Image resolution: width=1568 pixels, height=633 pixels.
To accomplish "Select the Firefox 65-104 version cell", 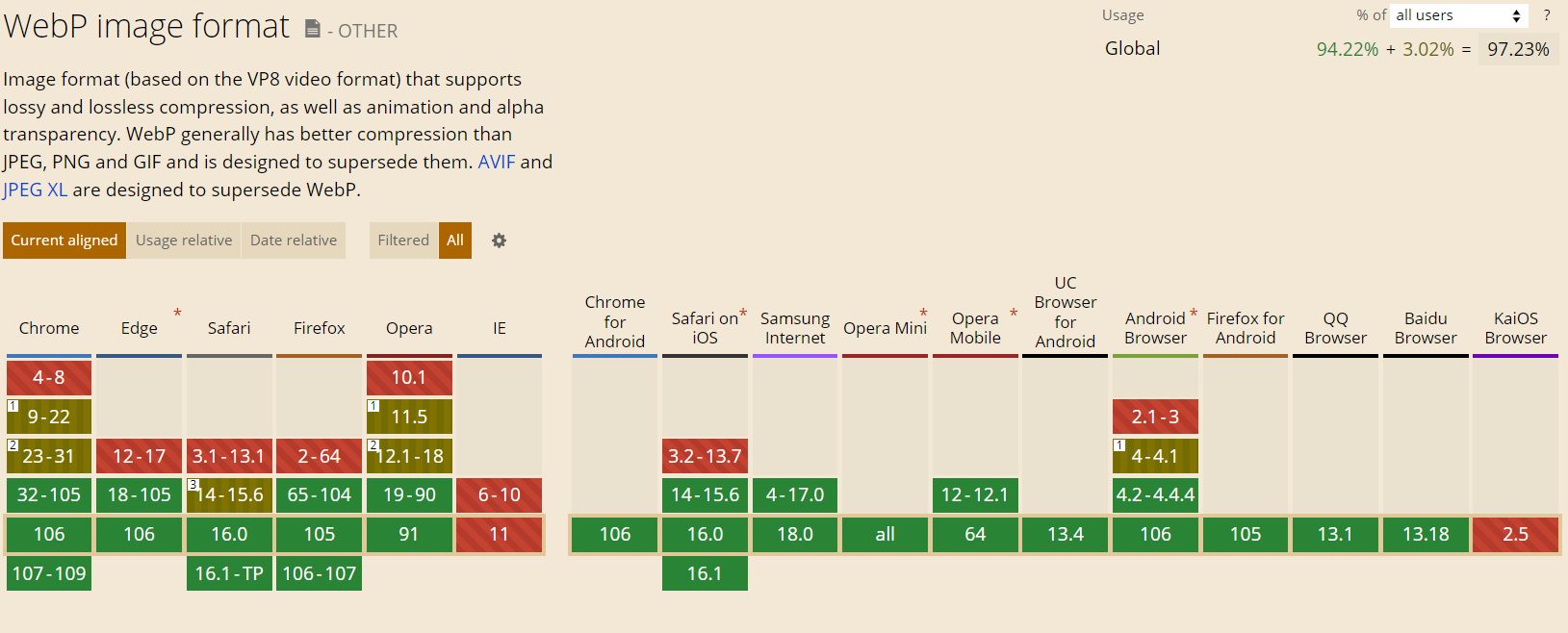I will pos(320,494).
